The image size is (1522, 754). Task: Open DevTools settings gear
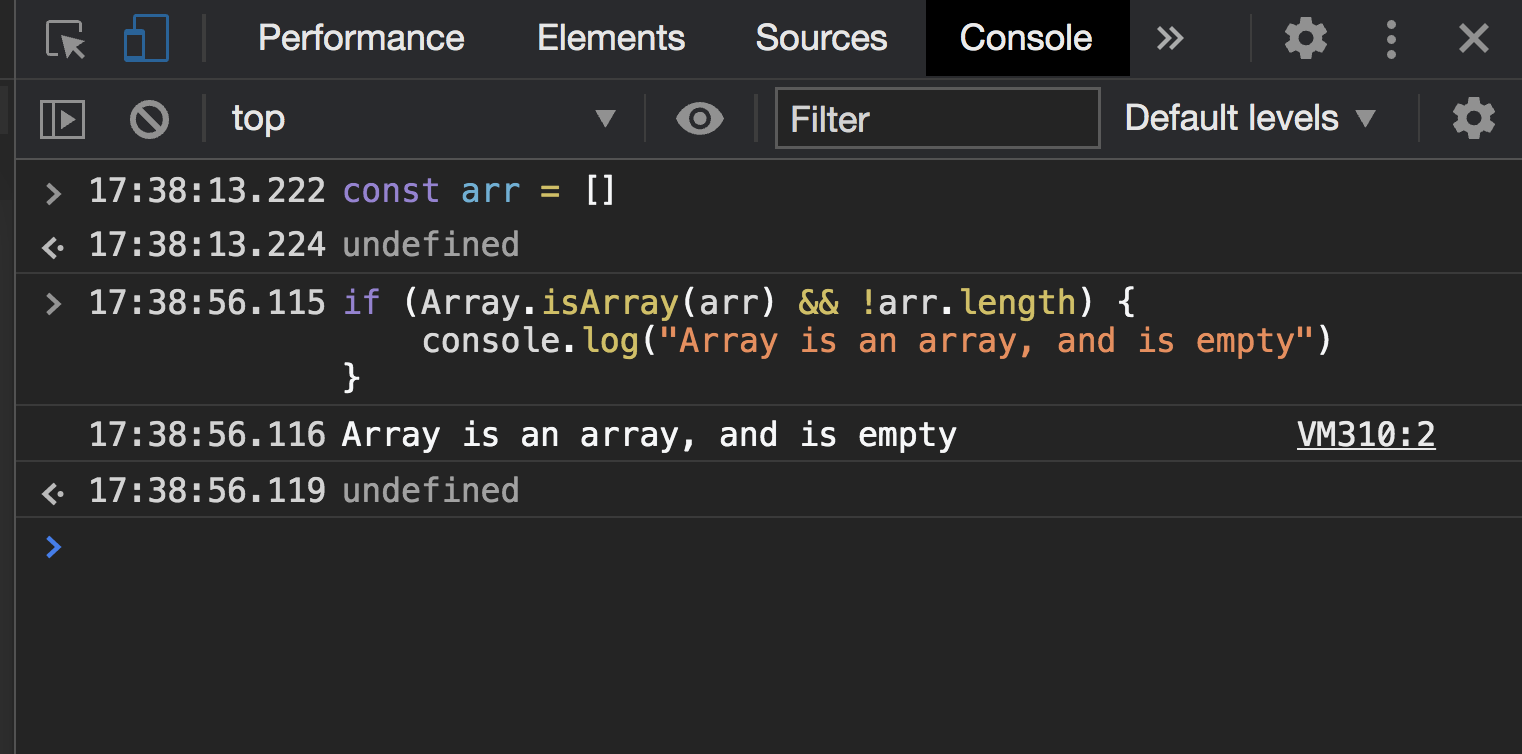[1305, 38]
